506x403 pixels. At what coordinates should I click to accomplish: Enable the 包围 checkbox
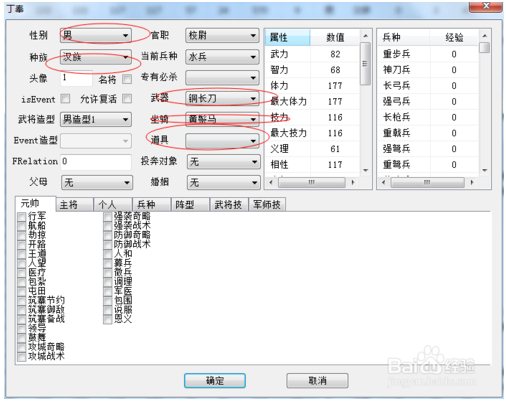[108, 301]
